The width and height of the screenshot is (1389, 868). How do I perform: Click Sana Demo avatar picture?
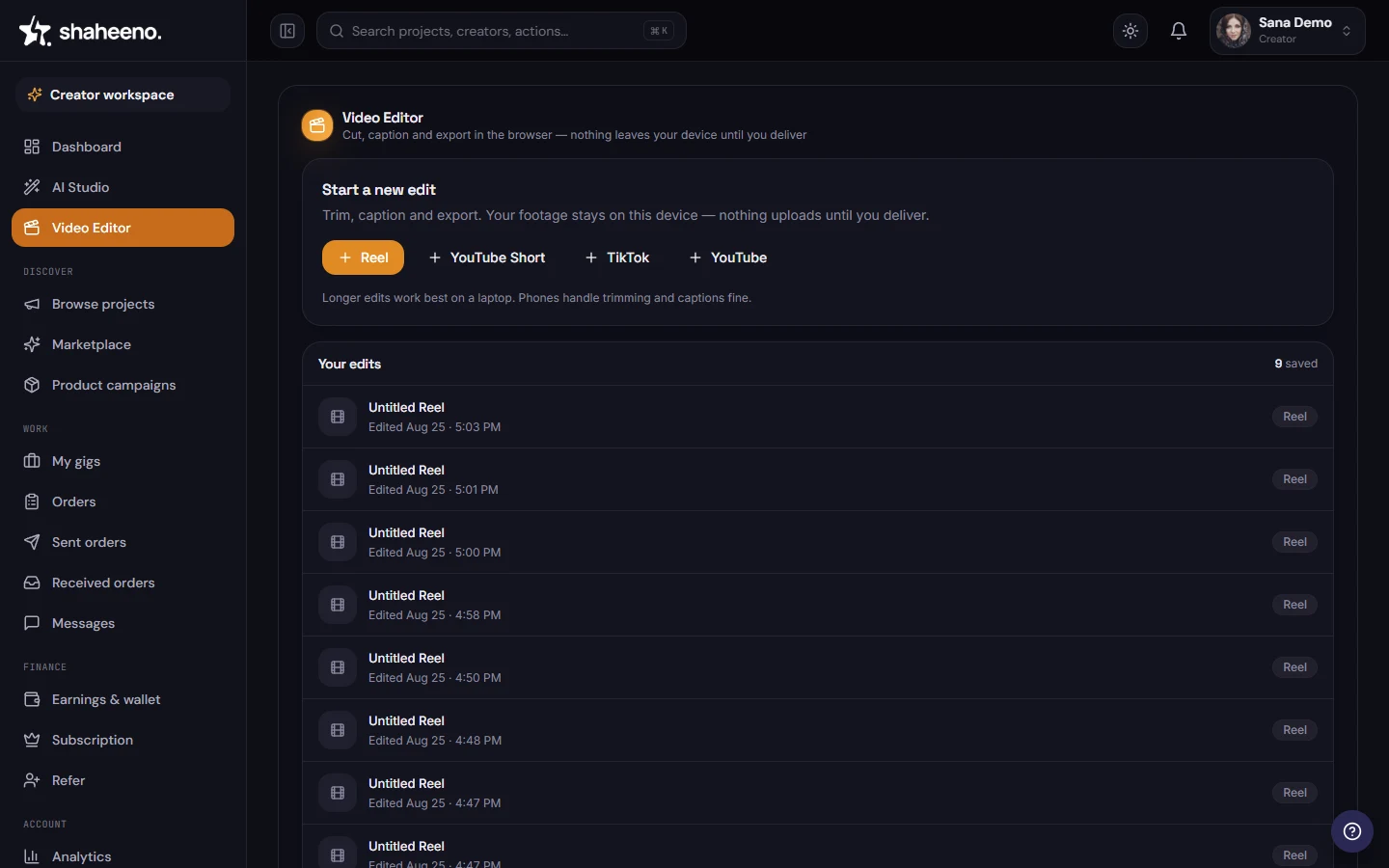tap(1234, 31)
